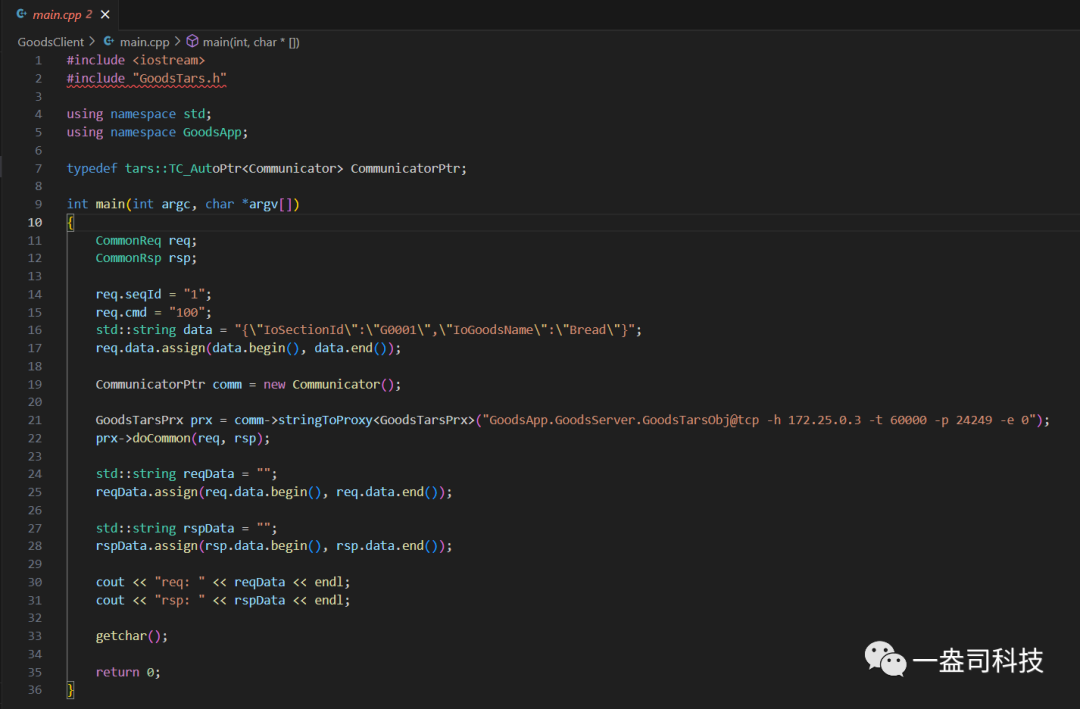1080x709 pixels.
Task: Open main.cpp breadcrumb item
Action: 144,42
